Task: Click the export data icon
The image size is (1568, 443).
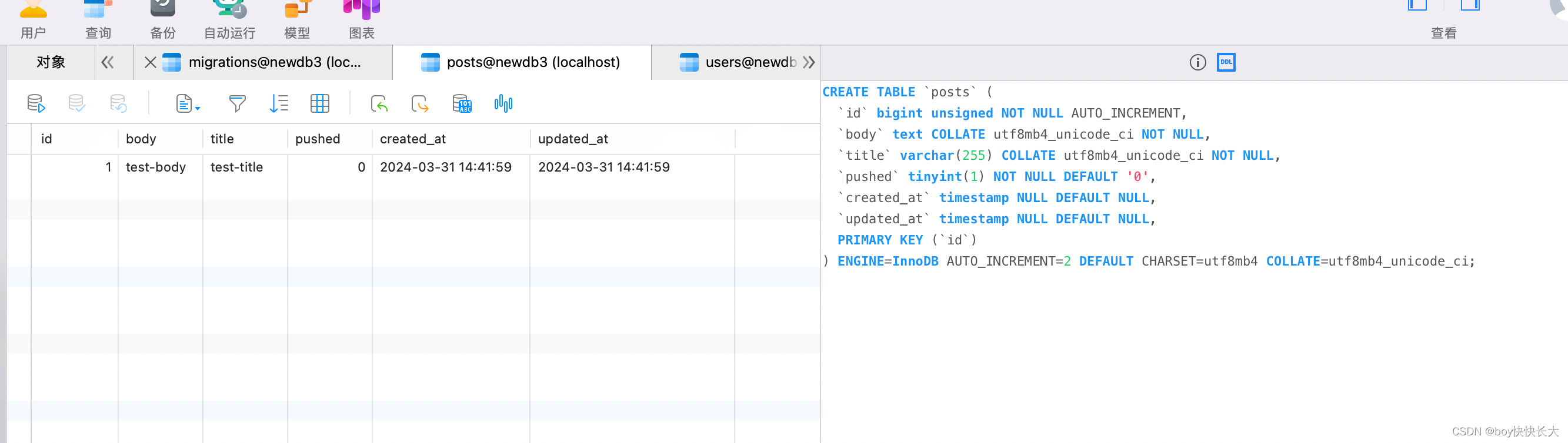Action: [x=420, y=103]
